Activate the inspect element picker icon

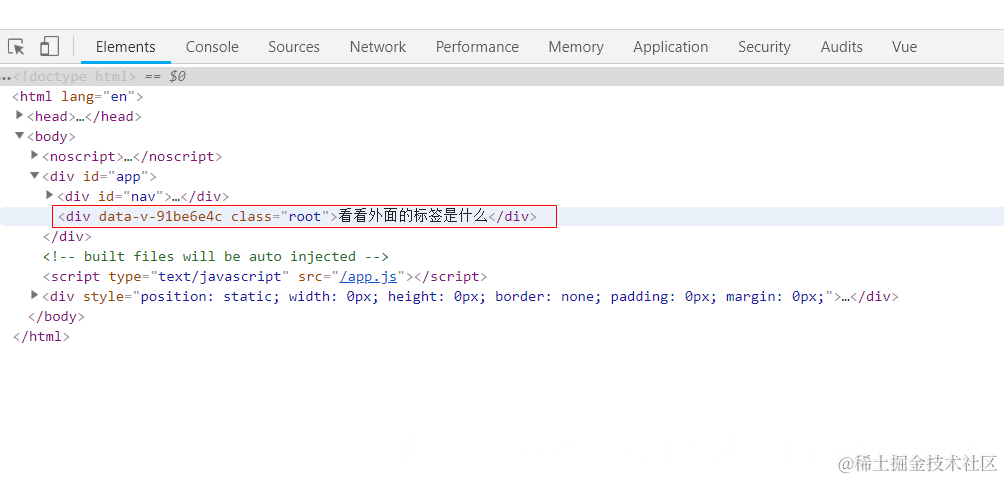17,47
